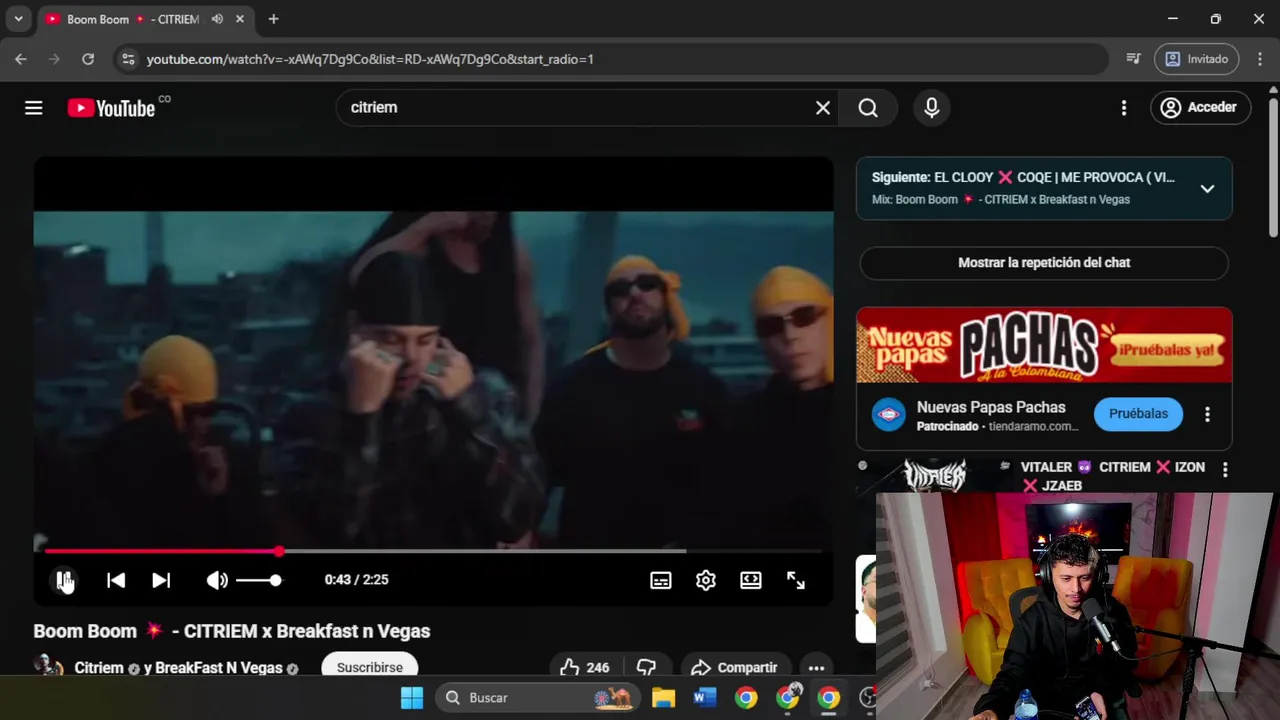Dislike the video
1280x720 pixels.
coord(647,667)
